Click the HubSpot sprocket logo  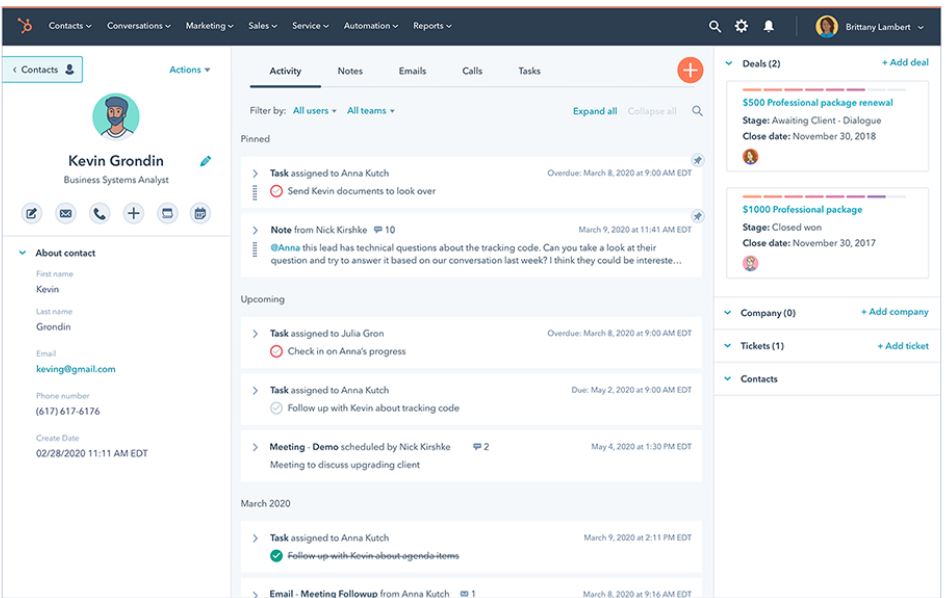25,25
